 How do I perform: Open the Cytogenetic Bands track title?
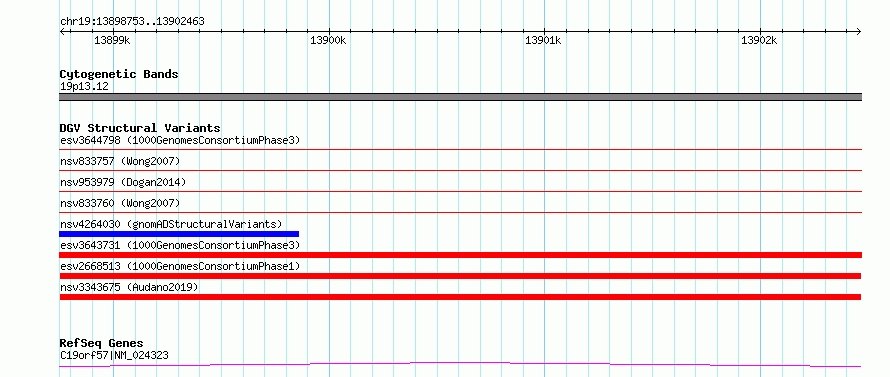coord(119,74)
